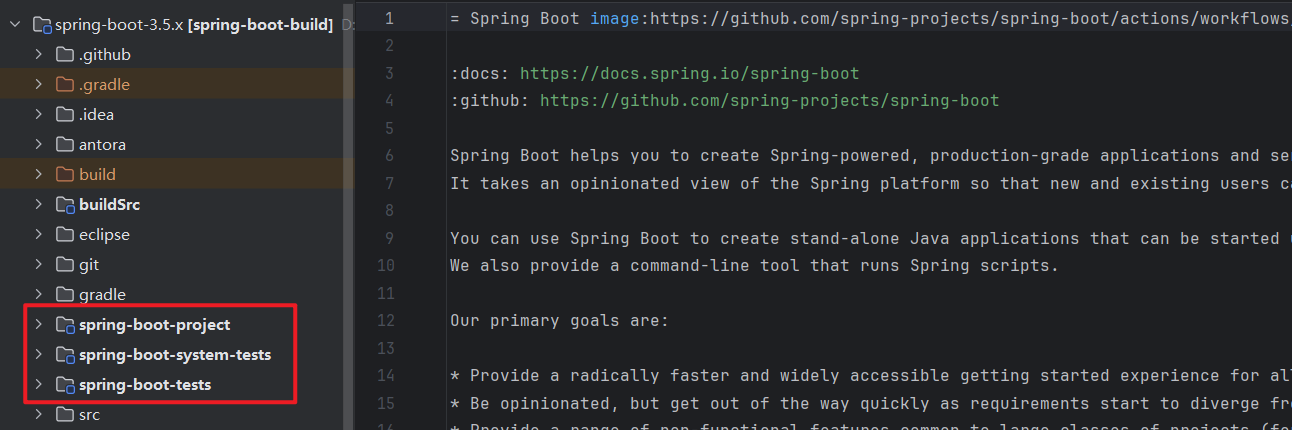Expand the src folder chevron
The image size is (1292, 430).
pos(38,414)
